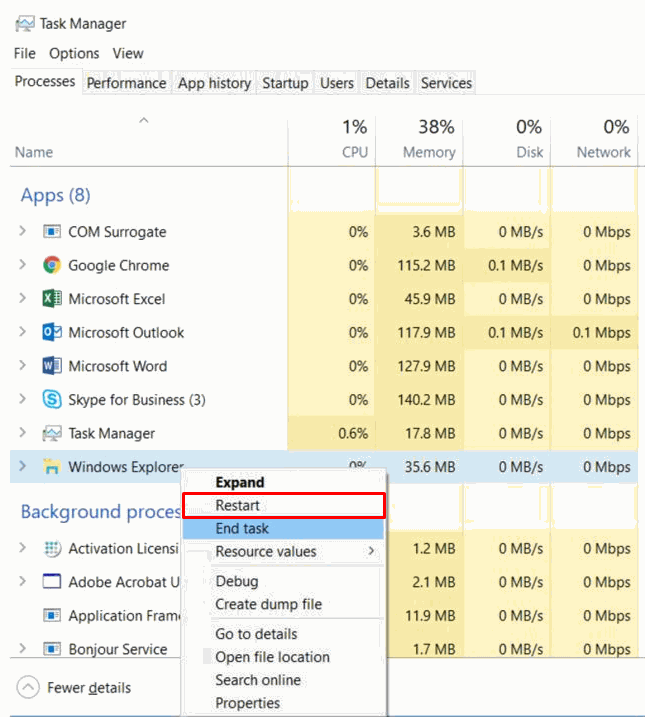645x717 pixels.
Task: Expand the Google Chrome process group
Action: pos(23,266)
